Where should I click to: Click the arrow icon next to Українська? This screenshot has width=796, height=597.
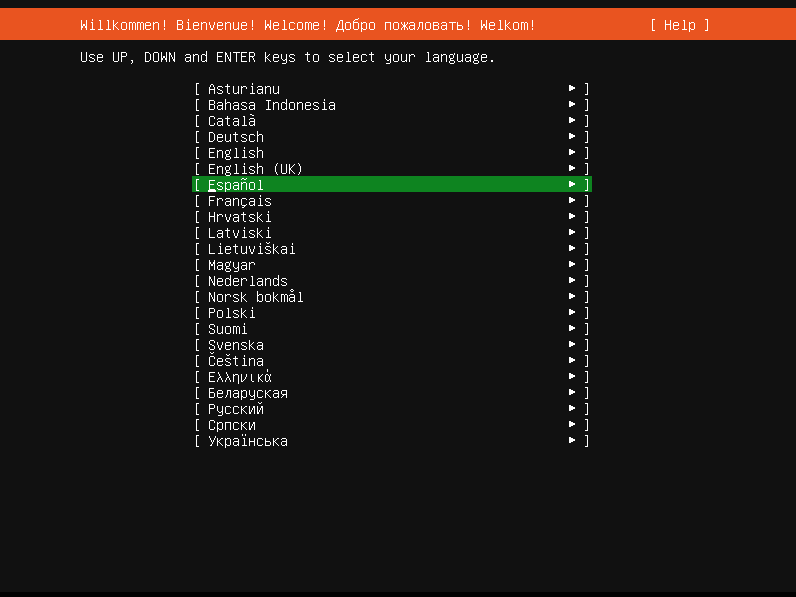click(x=572, y=441)
